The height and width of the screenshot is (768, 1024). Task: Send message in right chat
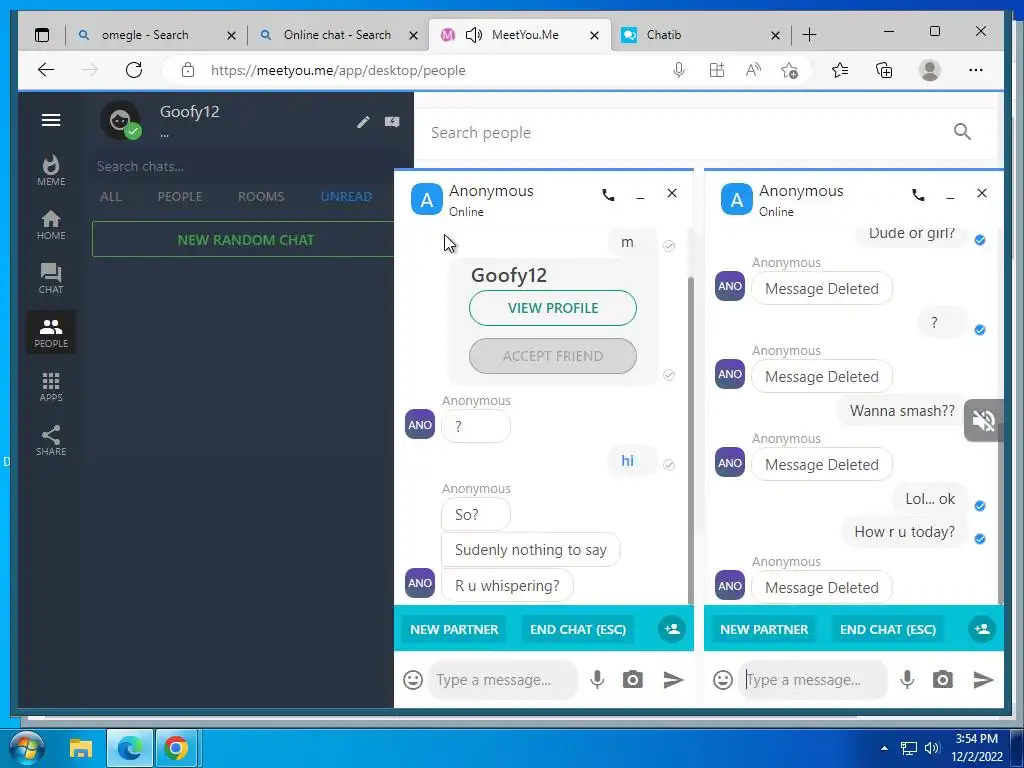[x=984, y=680]
